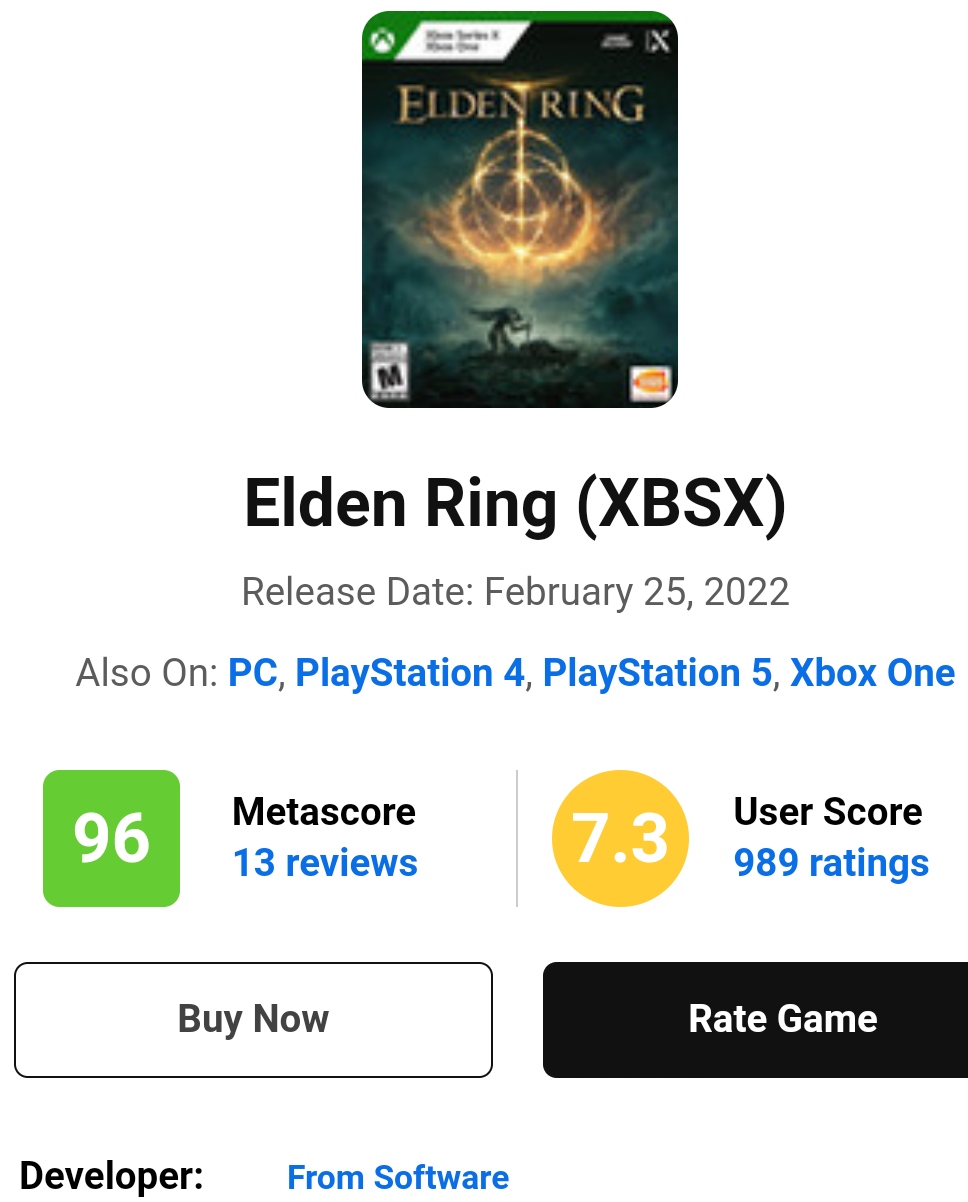Image resolution: width=968 pixels, height=1202 pixels.
Task: Click the yellow 7.3 user score circle
Action: (620, 838)
